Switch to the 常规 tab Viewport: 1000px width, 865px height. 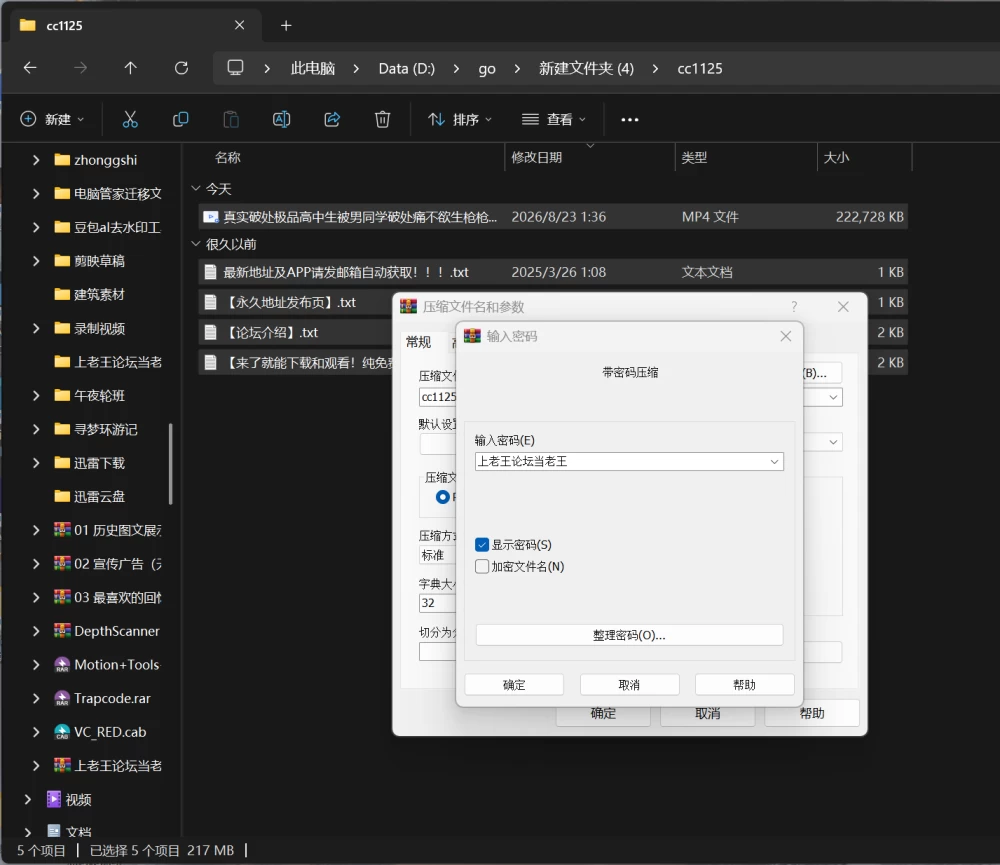pyautogui.click(x=418, y=343)
